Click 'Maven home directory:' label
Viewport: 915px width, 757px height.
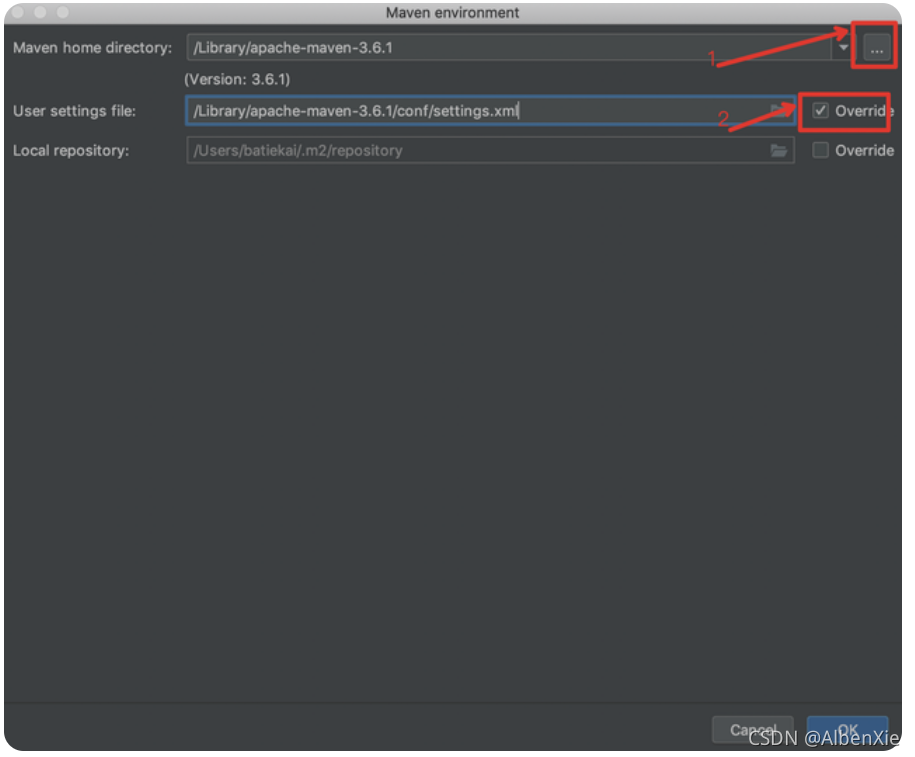tap(92, 48)
